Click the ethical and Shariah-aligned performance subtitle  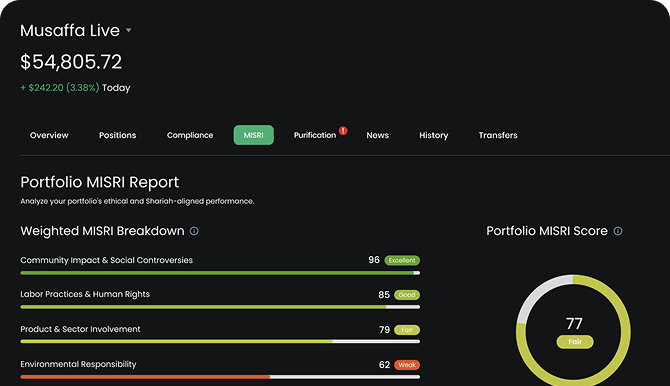[137, 201]
